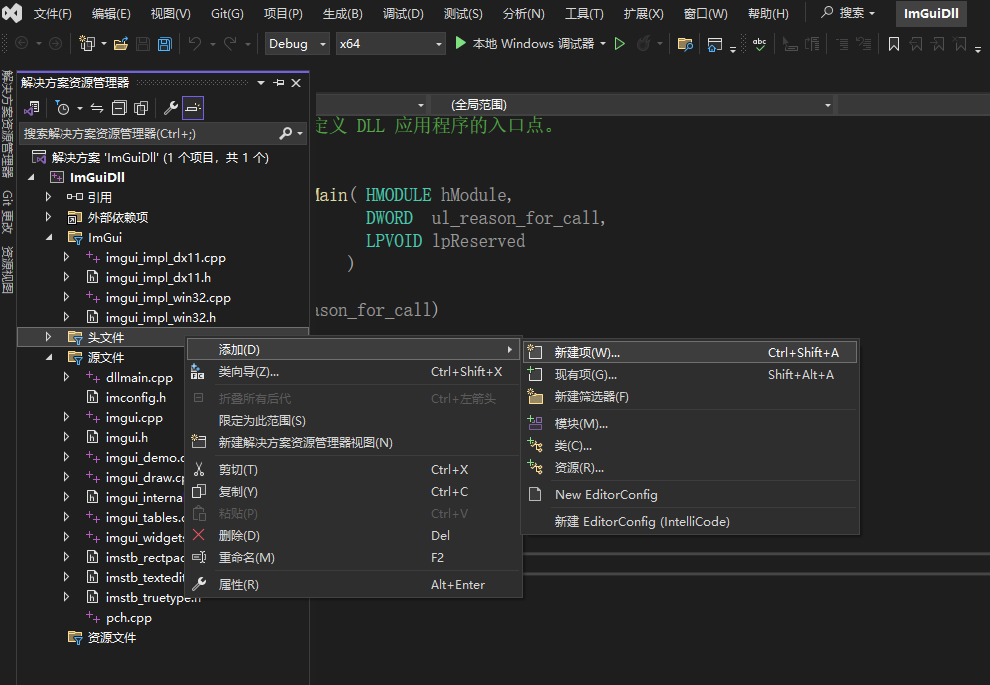The image size is (990, 685).
Task: Click the find in files folder icon
Action: click(x=685, y=44)
